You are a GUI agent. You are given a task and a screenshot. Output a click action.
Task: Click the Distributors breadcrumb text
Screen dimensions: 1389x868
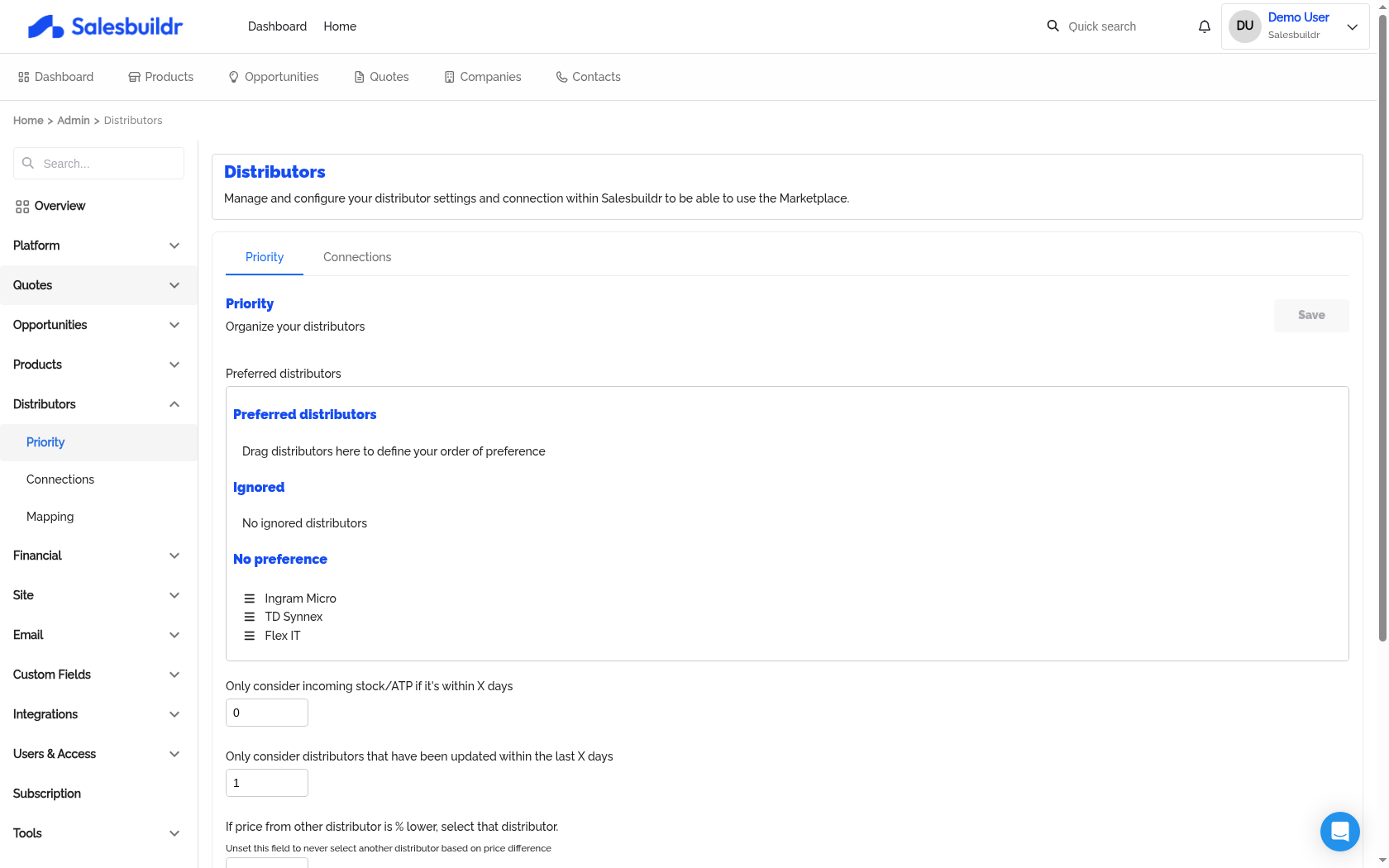[x=133, y=121]
